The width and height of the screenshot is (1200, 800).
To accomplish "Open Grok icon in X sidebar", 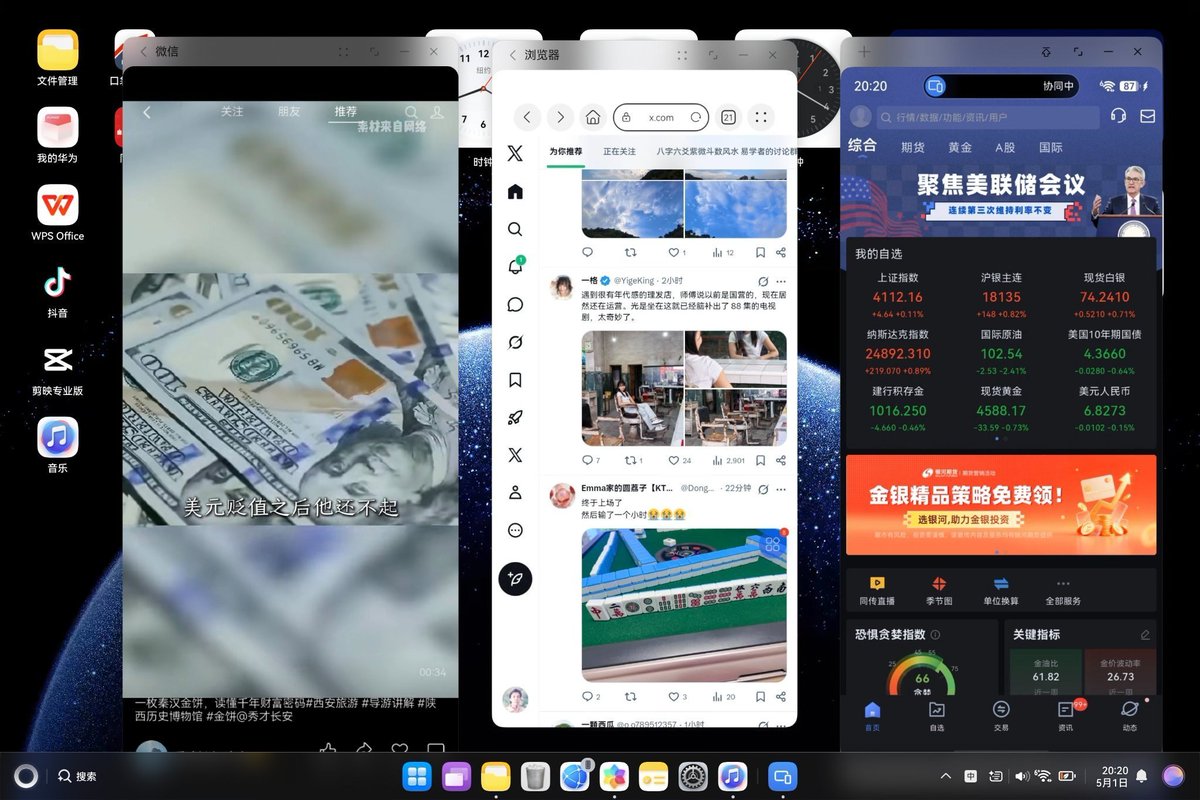I will pyautogui.click(x=515, y=342).
